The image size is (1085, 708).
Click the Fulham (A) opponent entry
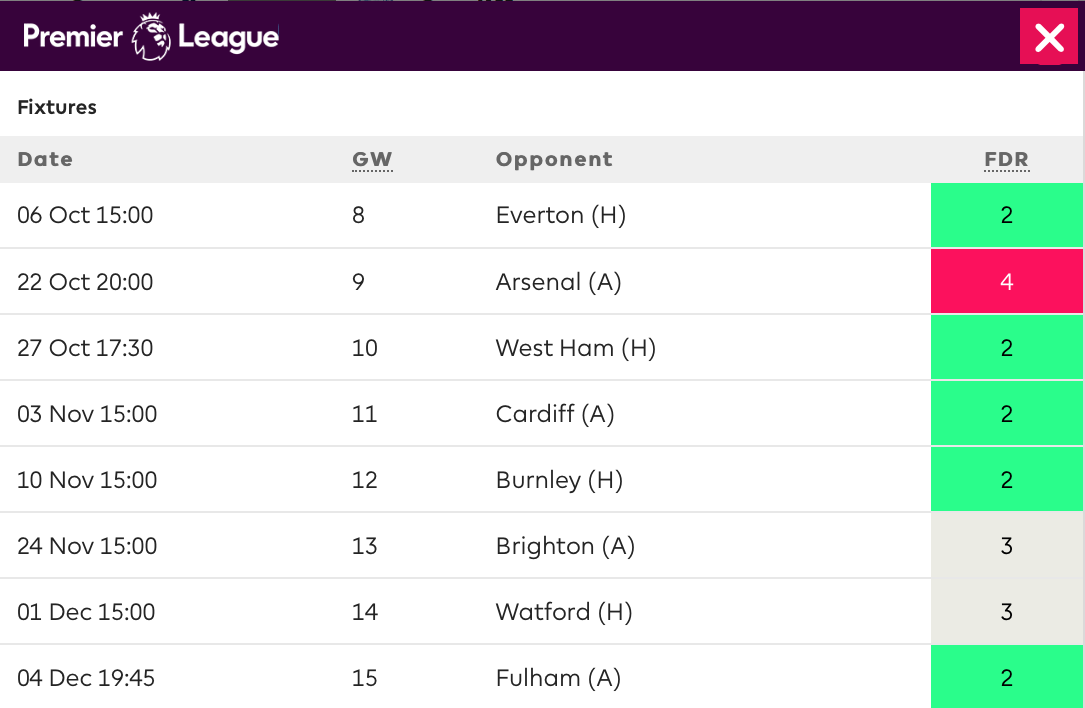point(558,678)
